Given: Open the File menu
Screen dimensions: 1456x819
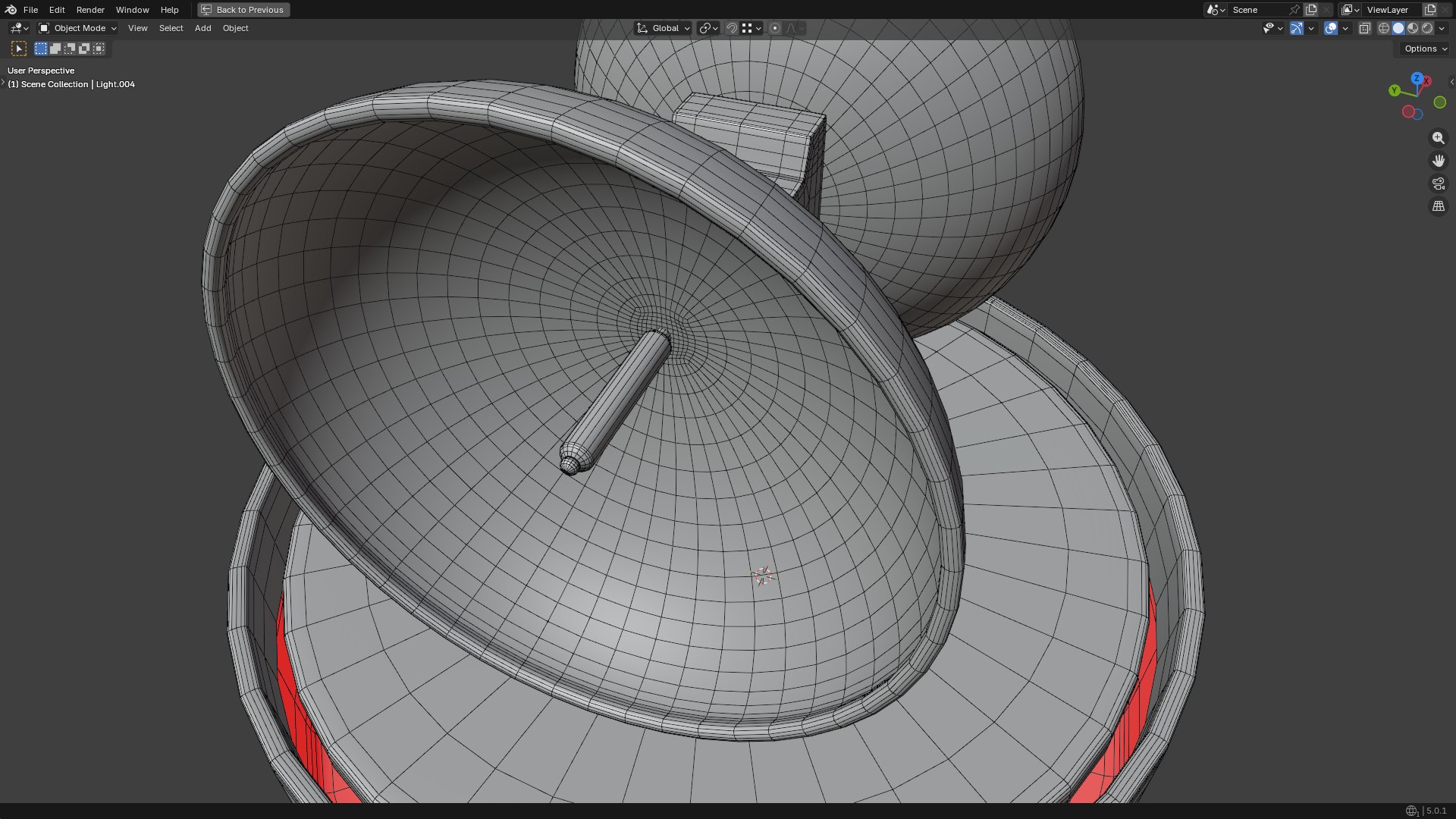Looking at the screenshot, I should click(x=30, y=10).
